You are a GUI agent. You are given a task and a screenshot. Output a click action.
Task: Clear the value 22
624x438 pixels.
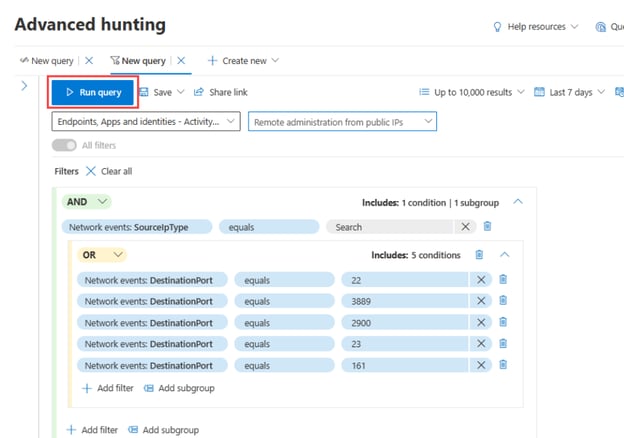(x=481, y=280)
